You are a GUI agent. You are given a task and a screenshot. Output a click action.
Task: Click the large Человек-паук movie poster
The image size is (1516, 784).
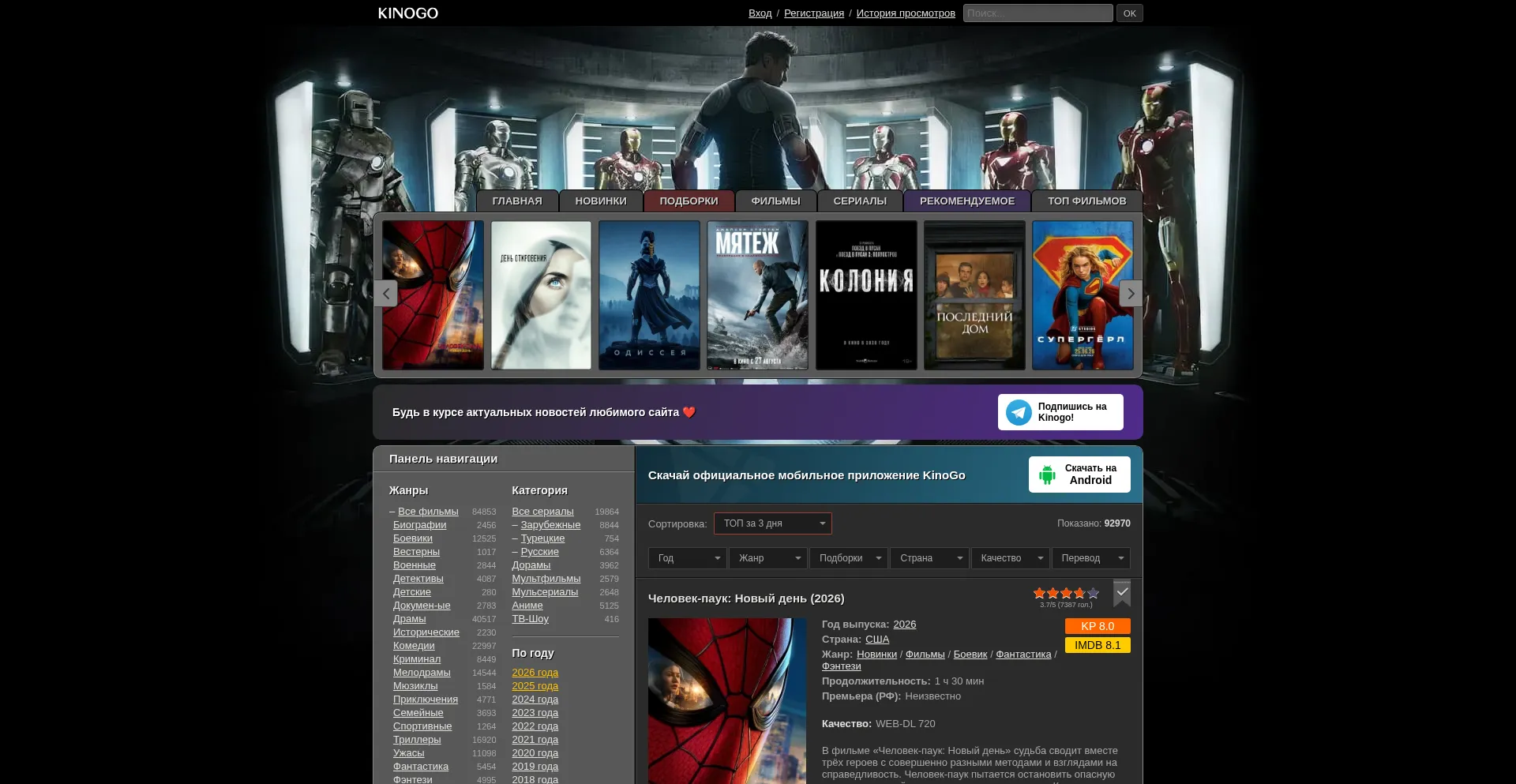[727, 701]
